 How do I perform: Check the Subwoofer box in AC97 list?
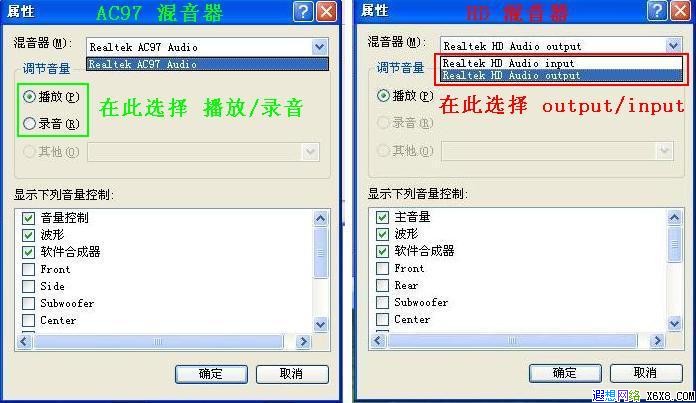(28, 303)
